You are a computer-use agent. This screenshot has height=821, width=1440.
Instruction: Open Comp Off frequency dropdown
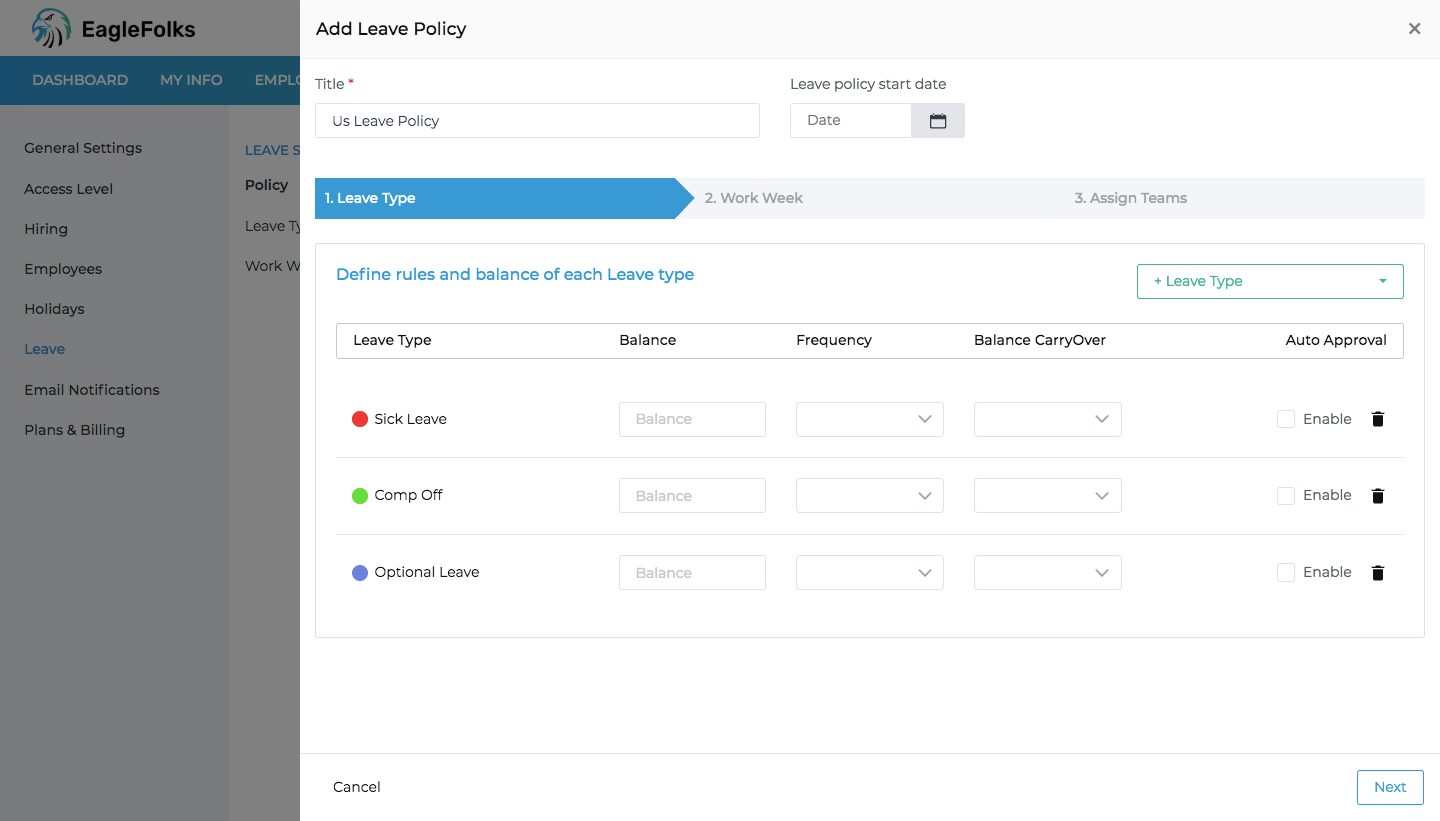click(x=870, y=496)
